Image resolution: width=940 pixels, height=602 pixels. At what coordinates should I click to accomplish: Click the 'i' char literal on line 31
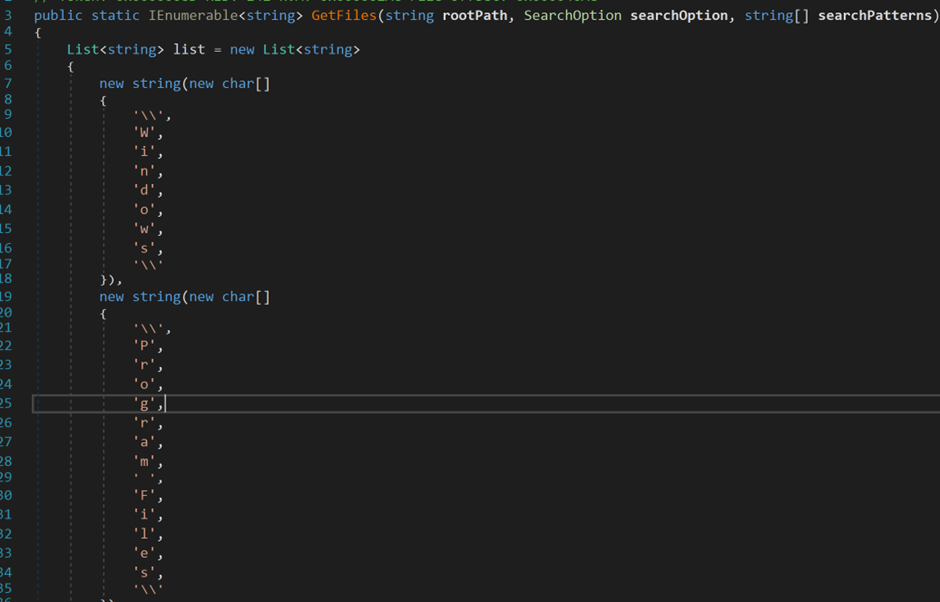click(144, 514)
